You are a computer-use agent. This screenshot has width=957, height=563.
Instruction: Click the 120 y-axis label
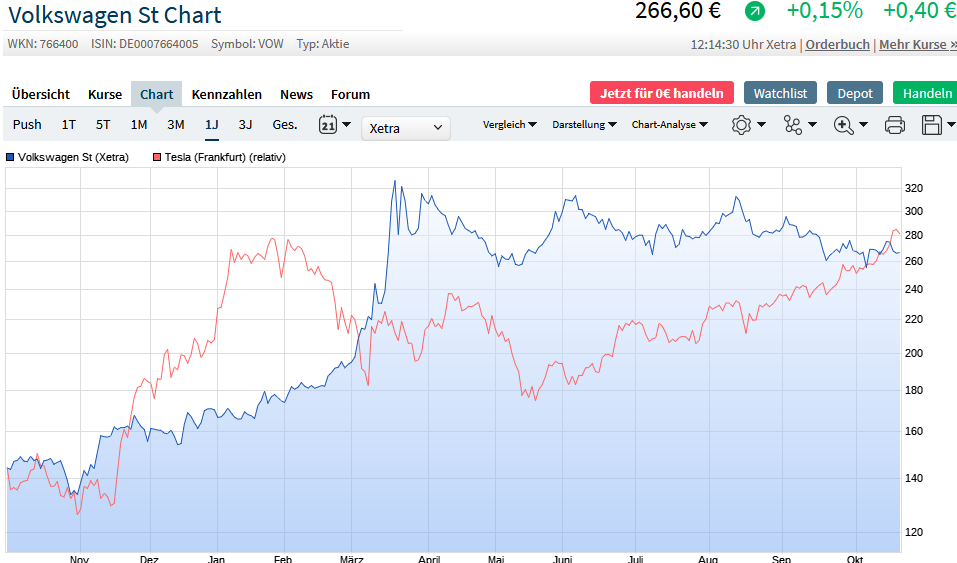coord(914,532)
